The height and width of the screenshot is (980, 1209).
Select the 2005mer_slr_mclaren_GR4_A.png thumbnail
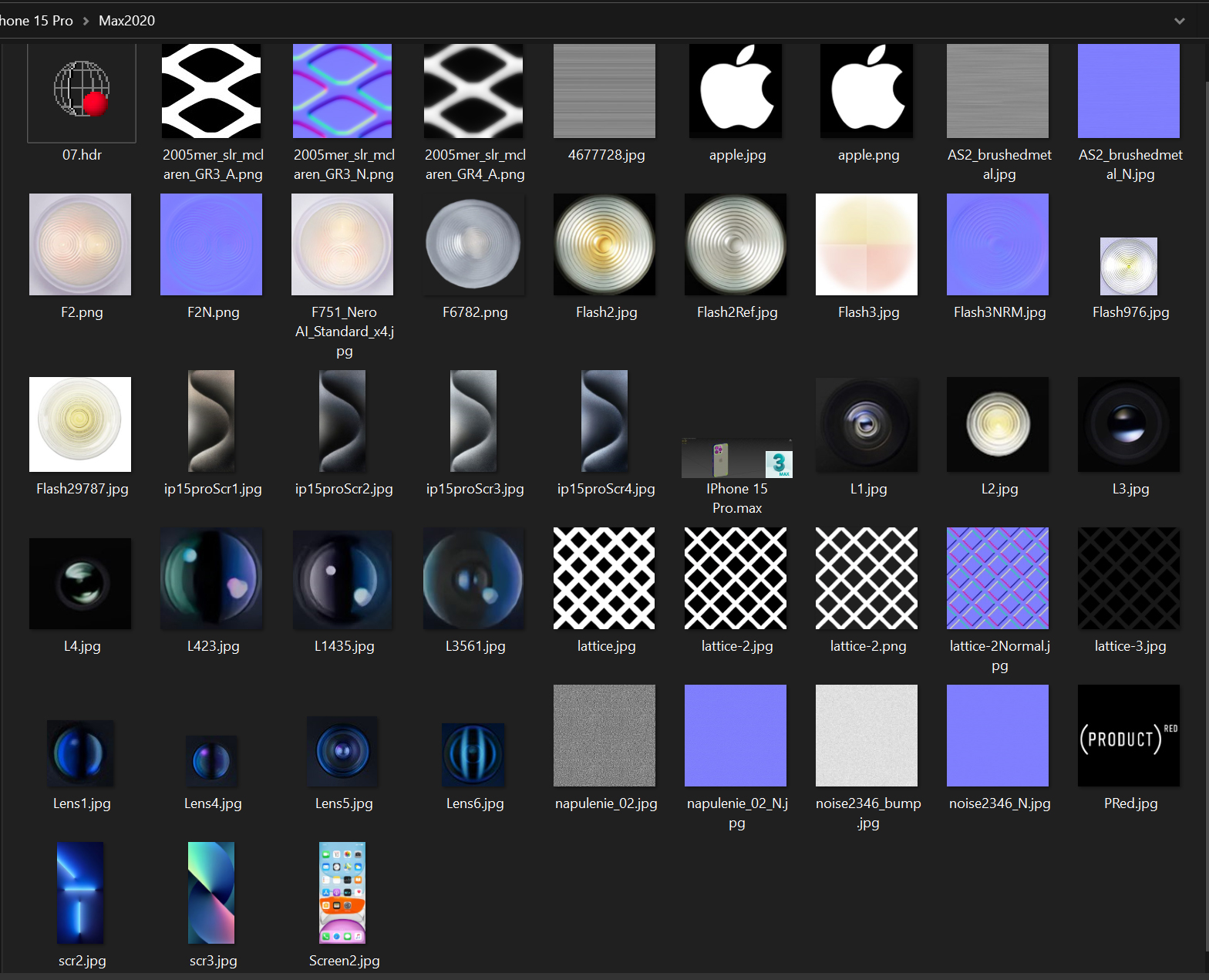(473, 91)
